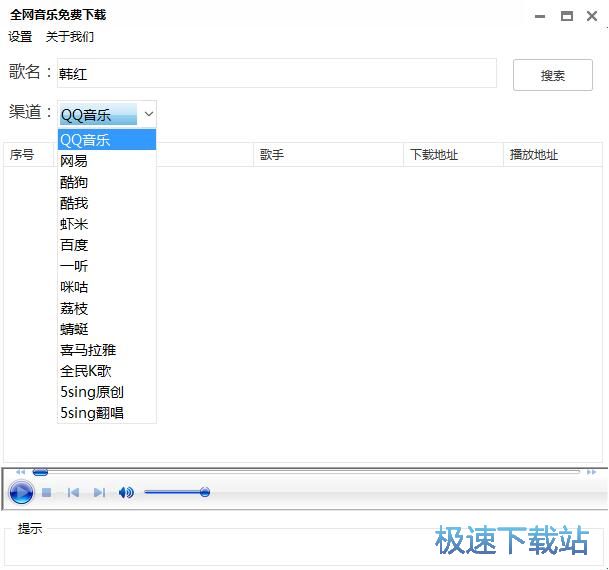Skip to next track icon
Screen dimensions: 609x570
pos(99,492)
